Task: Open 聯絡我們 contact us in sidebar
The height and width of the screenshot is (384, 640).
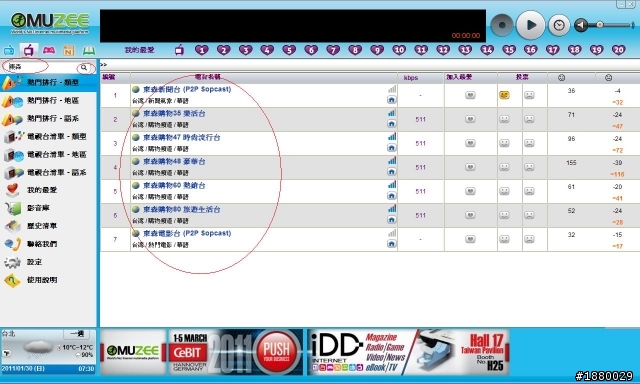Action: [x=48, y=244]
